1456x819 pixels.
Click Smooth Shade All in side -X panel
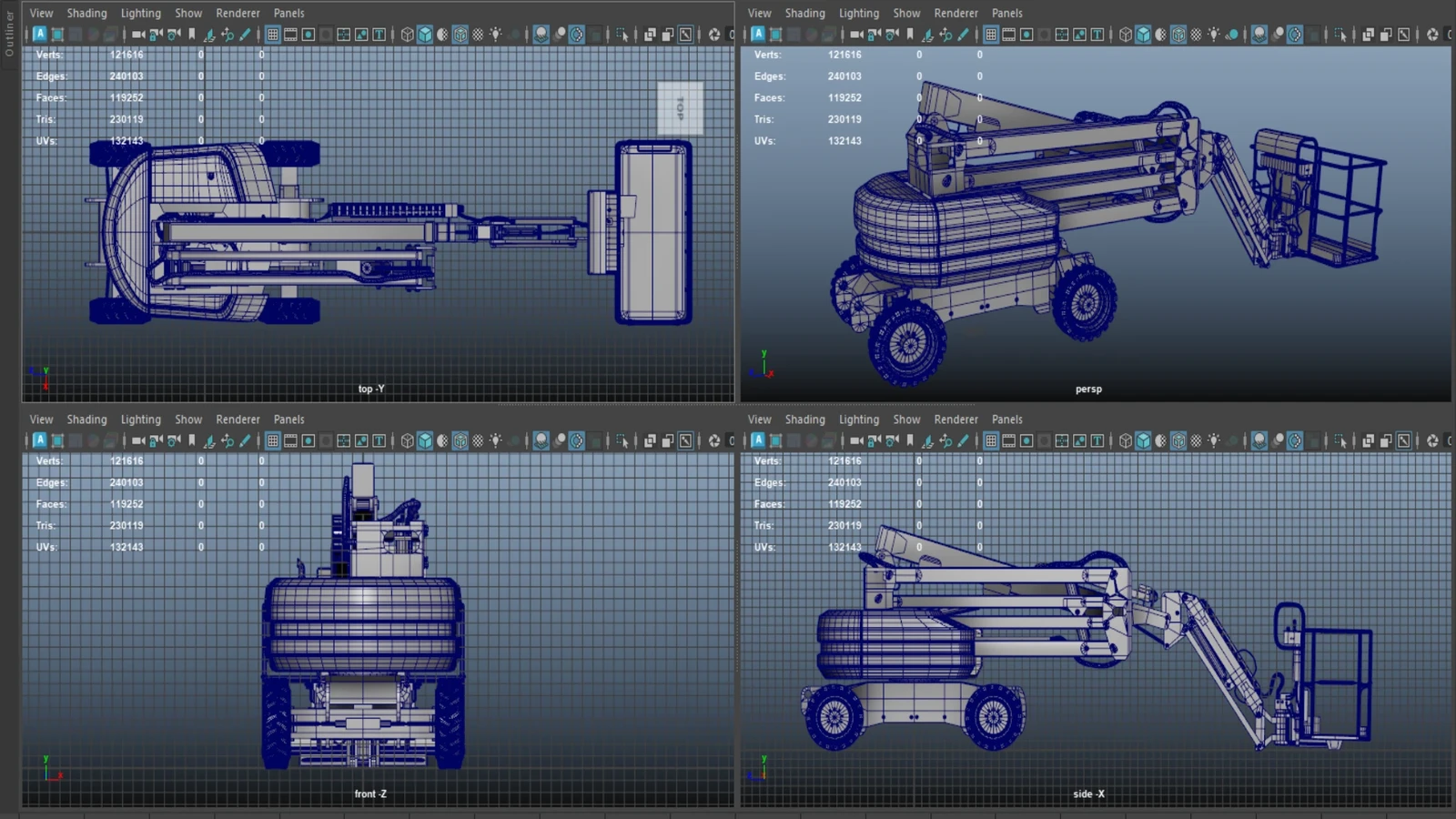tap(1143, 440)
